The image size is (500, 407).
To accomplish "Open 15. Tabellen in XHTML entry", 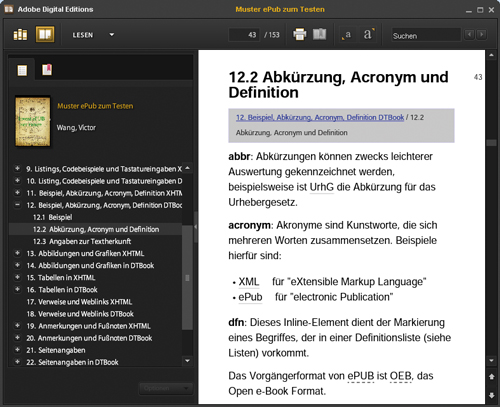I will 61,278.
